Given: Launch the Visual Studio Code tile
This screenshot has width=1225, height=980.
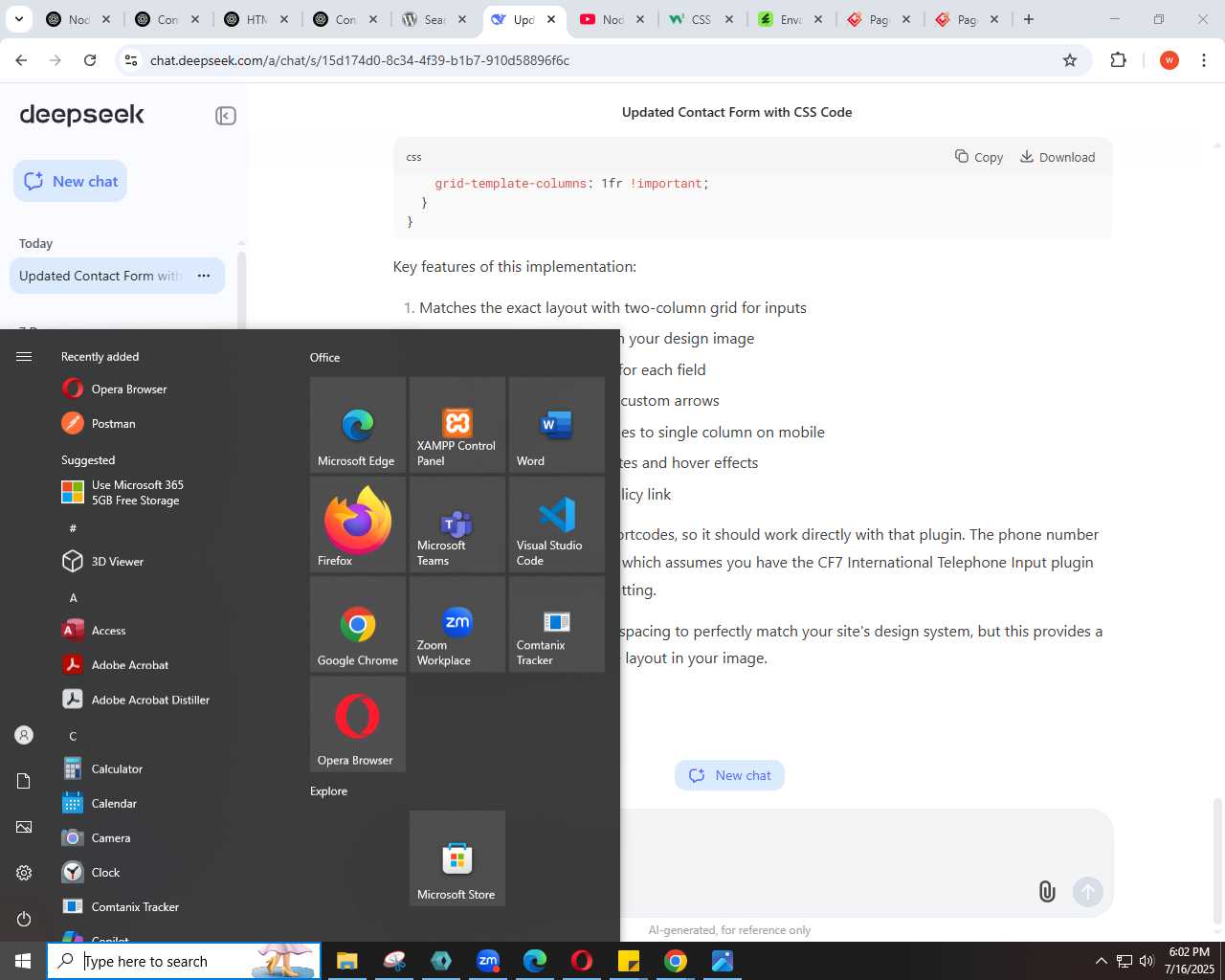Looking at the screenshot, I should [557, 524].
